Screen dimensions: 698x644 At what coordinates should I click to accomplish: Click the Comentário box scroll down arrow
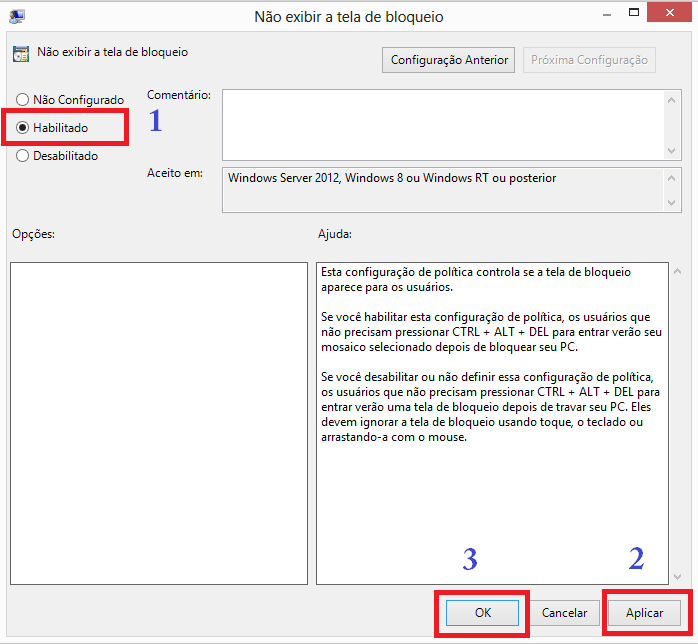pos(671,149)
